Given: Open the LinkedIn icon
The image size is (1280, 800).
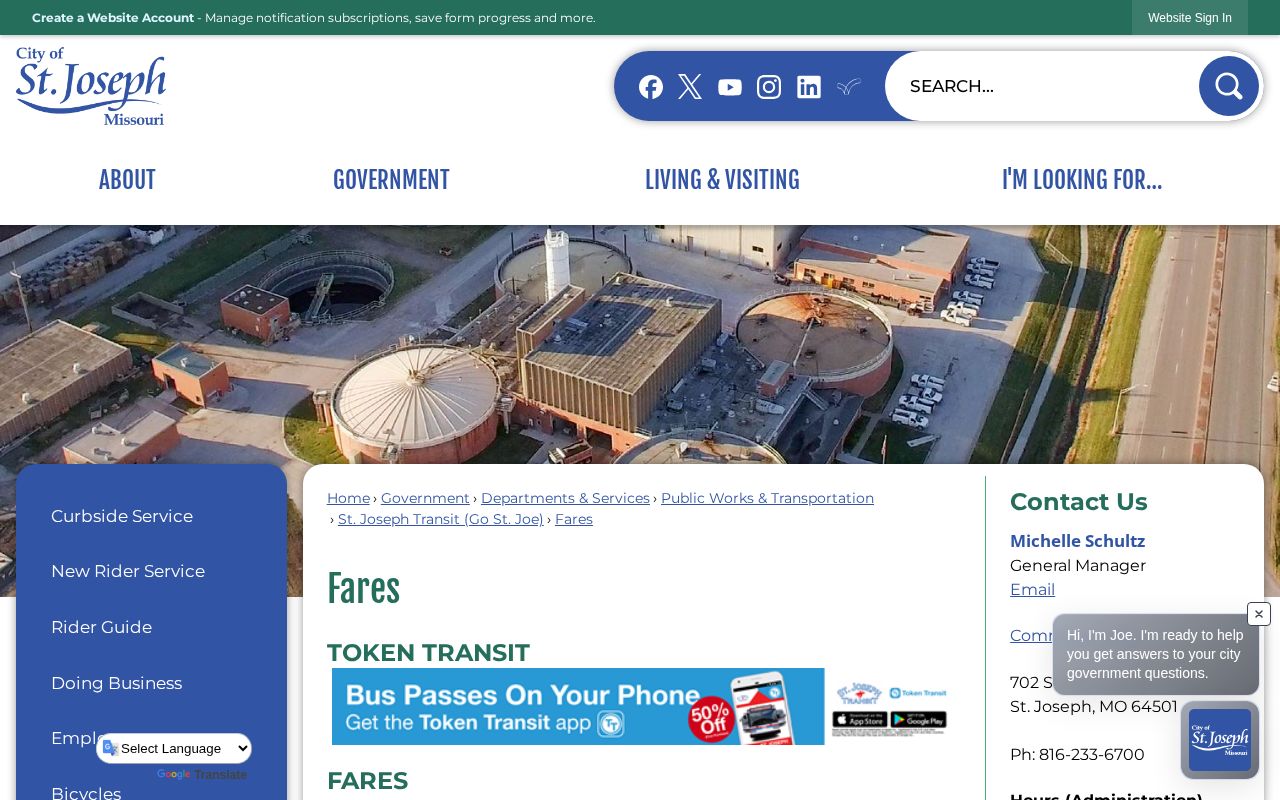Looking at the screenshot, I should tap(809, 87).
